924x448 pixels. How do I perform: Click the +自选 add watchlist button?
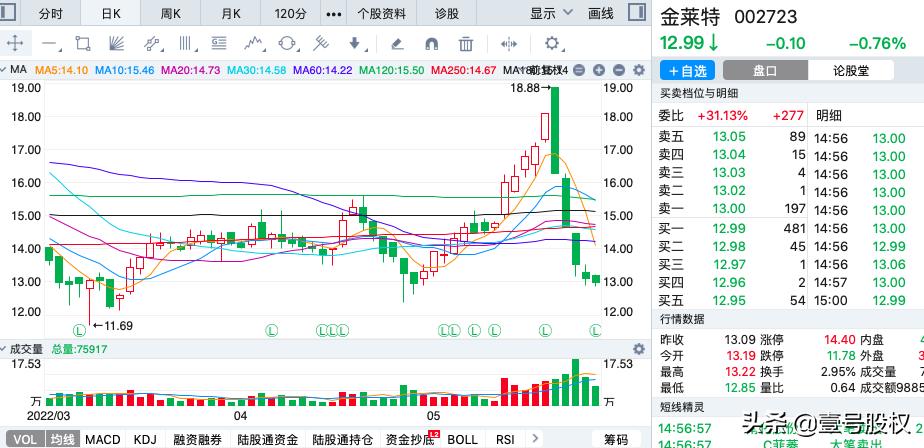687,71
